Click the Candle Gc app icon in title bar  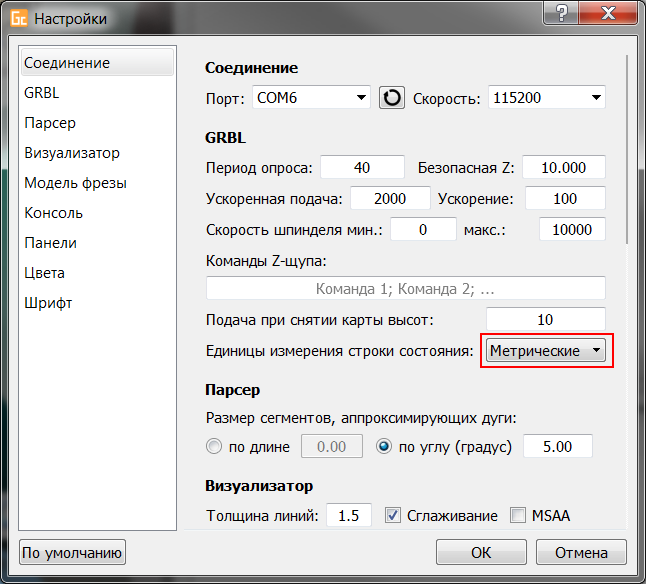[19, 19]
